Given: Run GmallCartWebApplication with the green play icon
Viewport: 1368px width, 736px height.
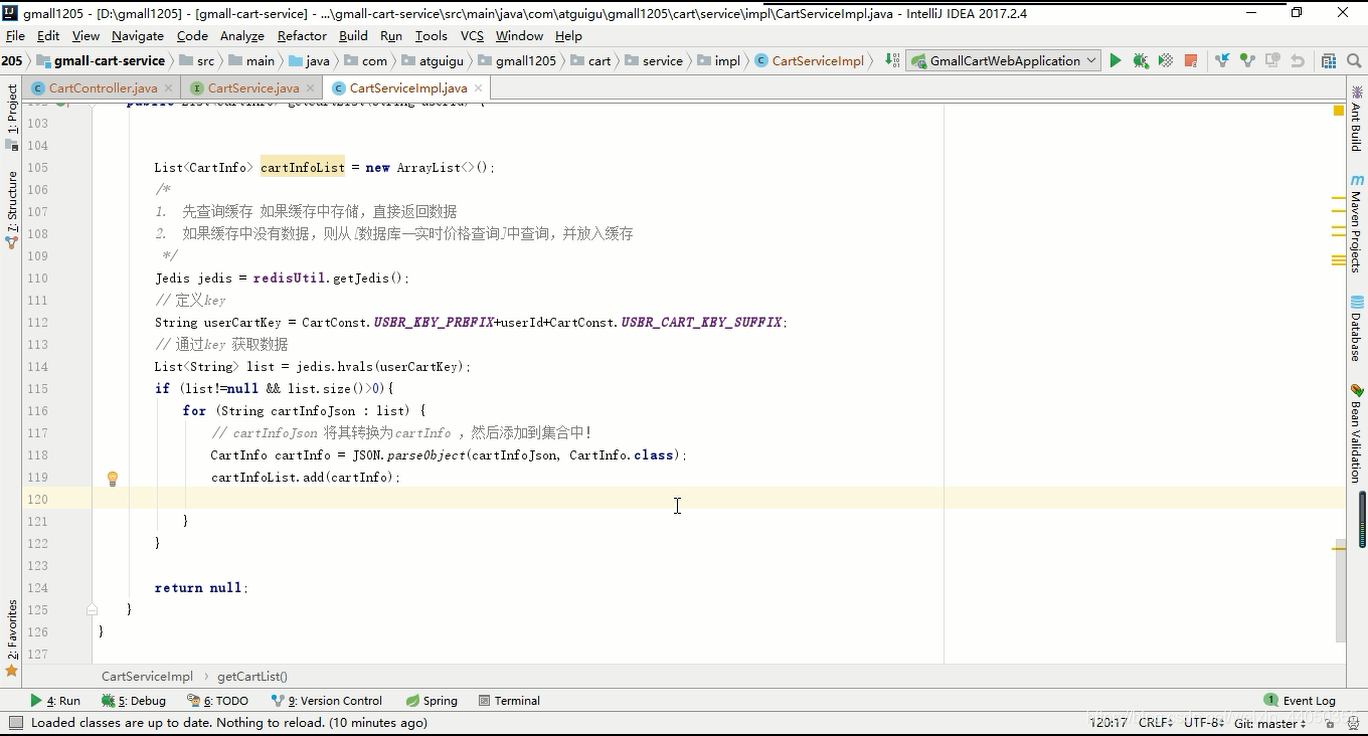Looking at the screenshot, I should pos(1116,61).
